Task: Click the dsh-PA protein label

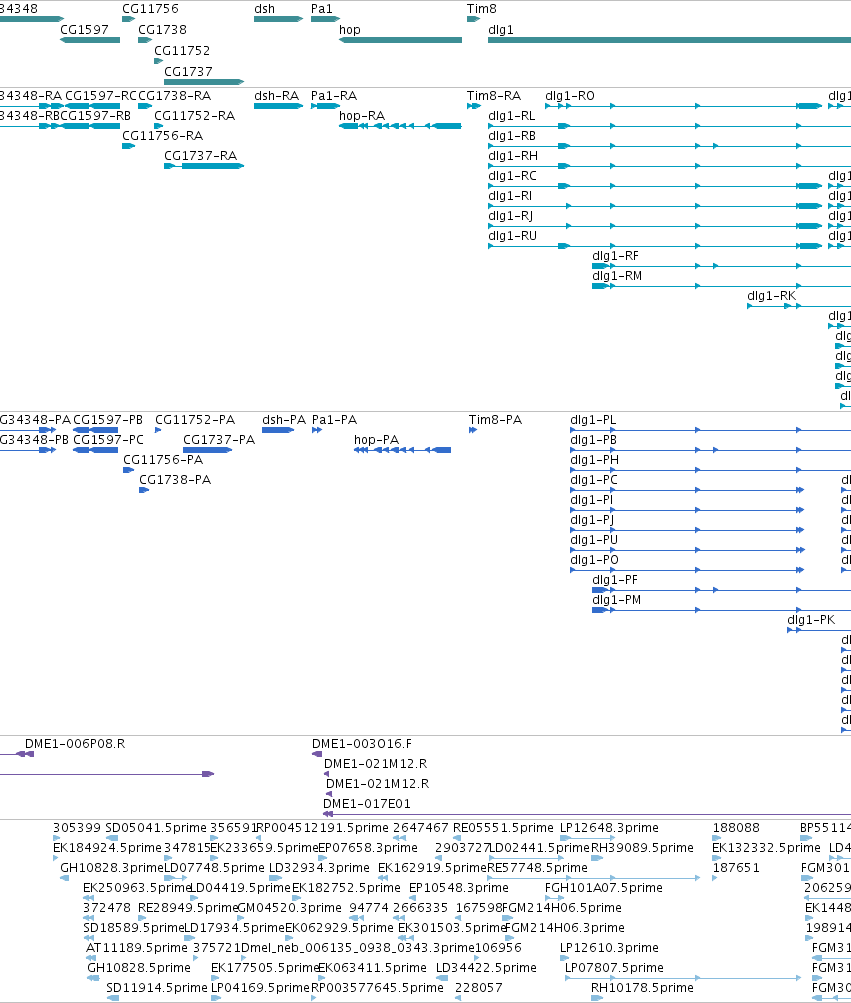Action: [284, 420]
